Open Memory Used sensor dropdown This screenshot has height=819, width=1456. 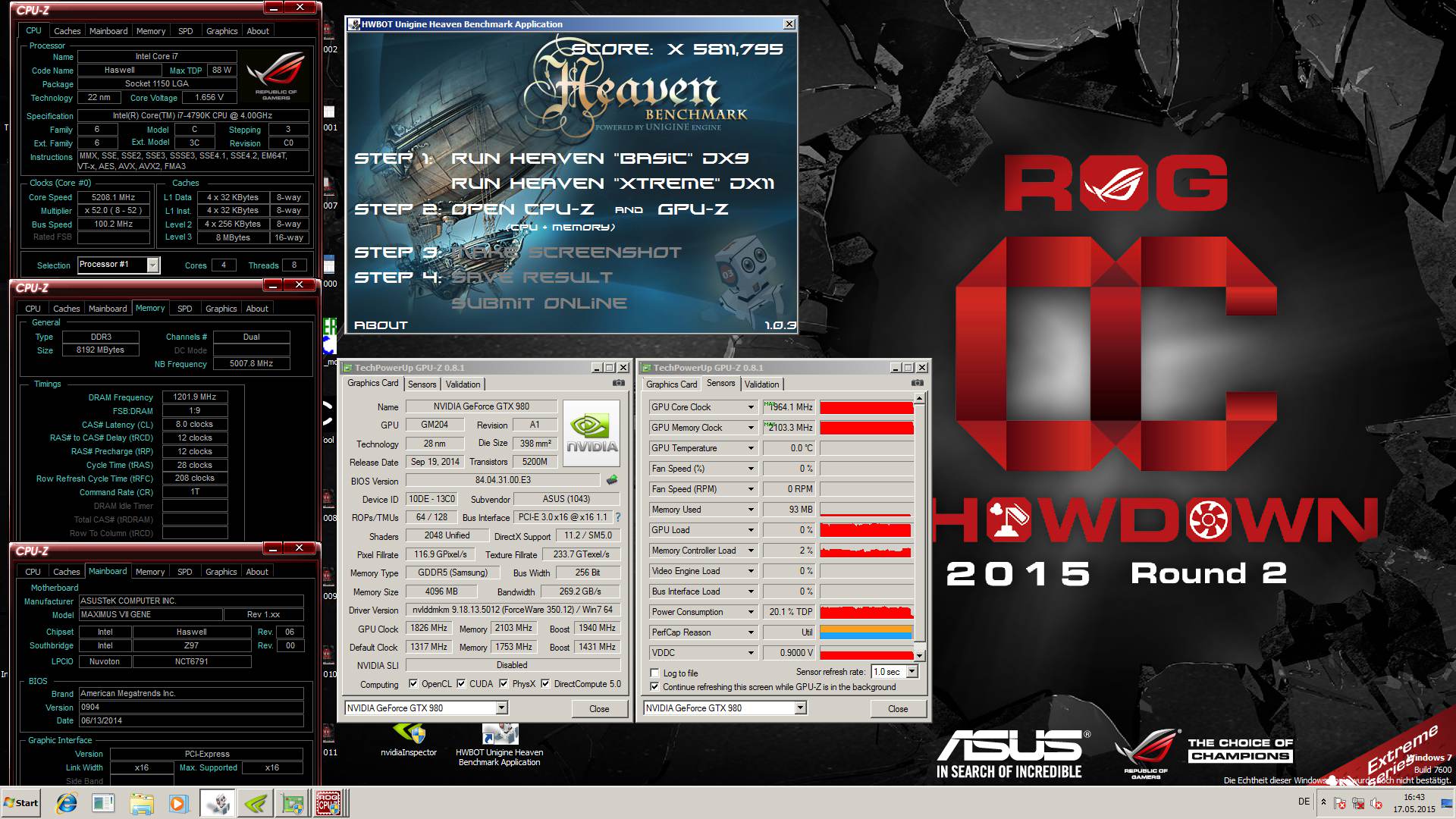[x=751, y=510]
